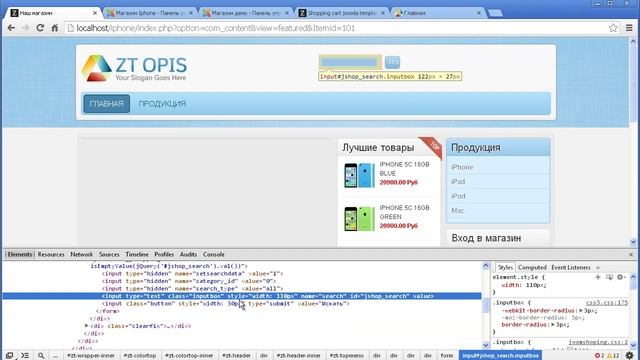Open the Timeline panel
The image size is (640, 360).
[x=137, y=254]
